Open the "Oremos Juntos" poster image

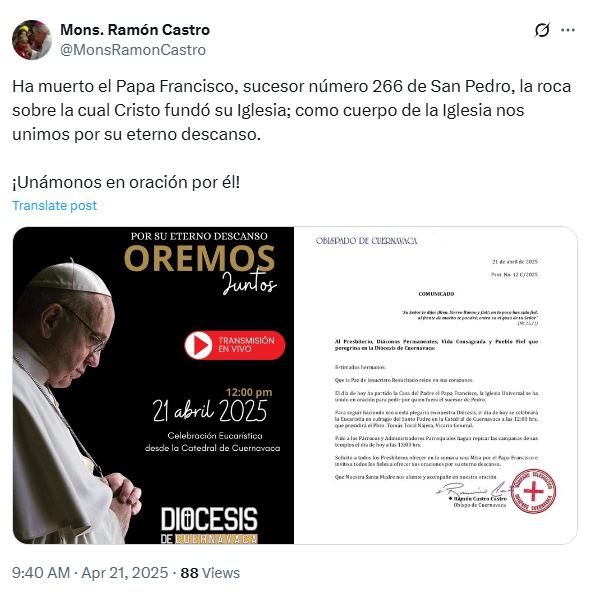coord(153,385)
